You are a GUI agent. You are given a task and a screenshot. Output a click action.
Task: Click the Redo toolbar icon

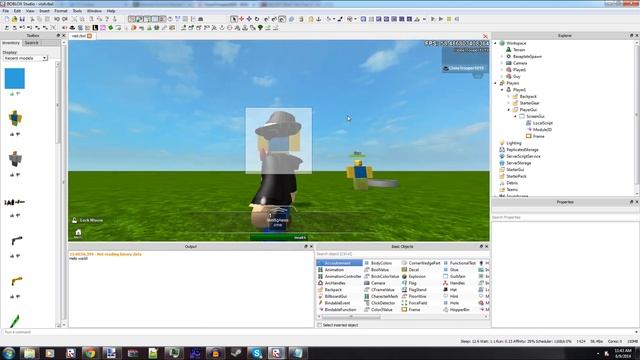[x=64, y=19]
